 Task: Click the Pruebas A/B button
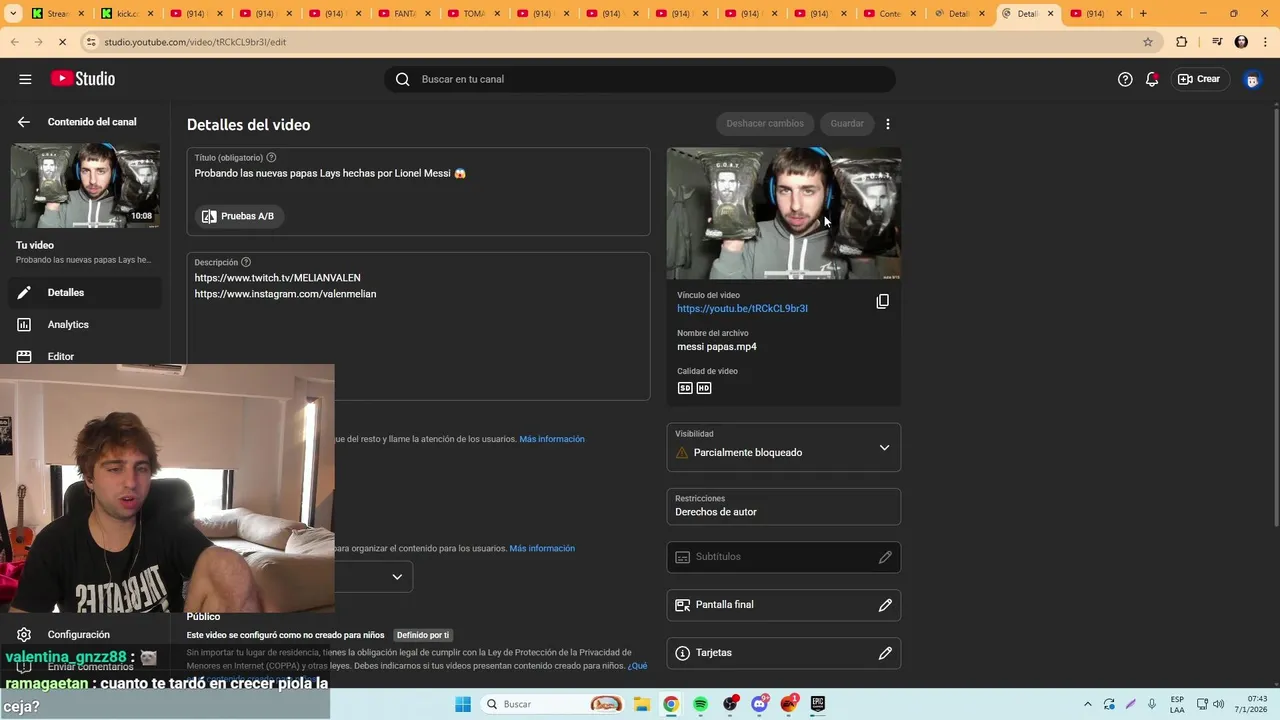pyautogui.click(x=239, y=216)
